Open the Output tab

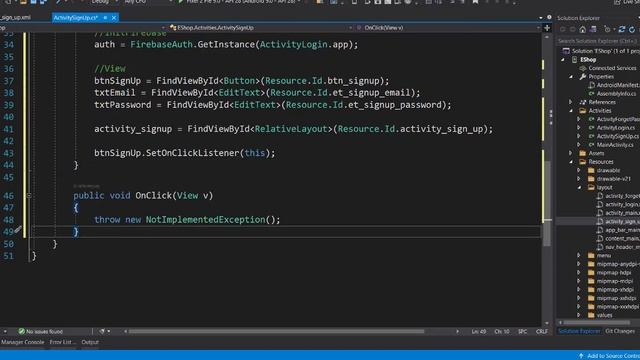(90, 342)
